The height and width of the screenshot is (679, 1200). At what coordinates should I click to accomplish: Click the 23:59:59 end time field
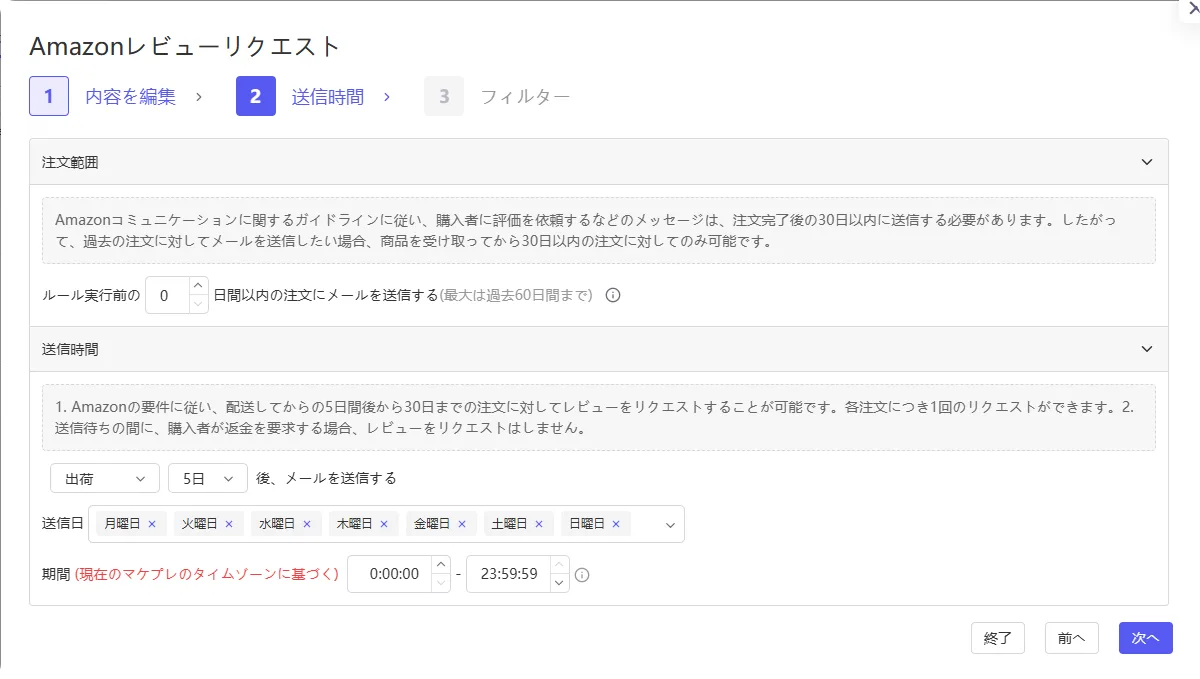point(508,575)
